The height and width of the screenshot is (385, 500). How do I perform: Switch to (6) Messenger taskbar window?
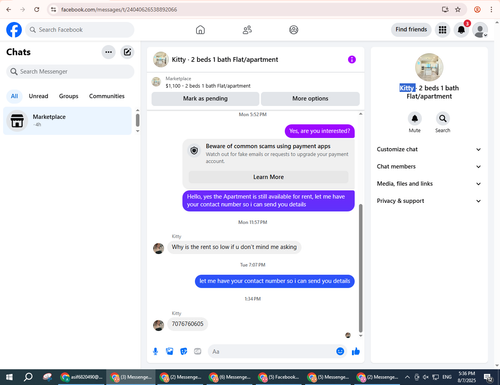[229, 377]
